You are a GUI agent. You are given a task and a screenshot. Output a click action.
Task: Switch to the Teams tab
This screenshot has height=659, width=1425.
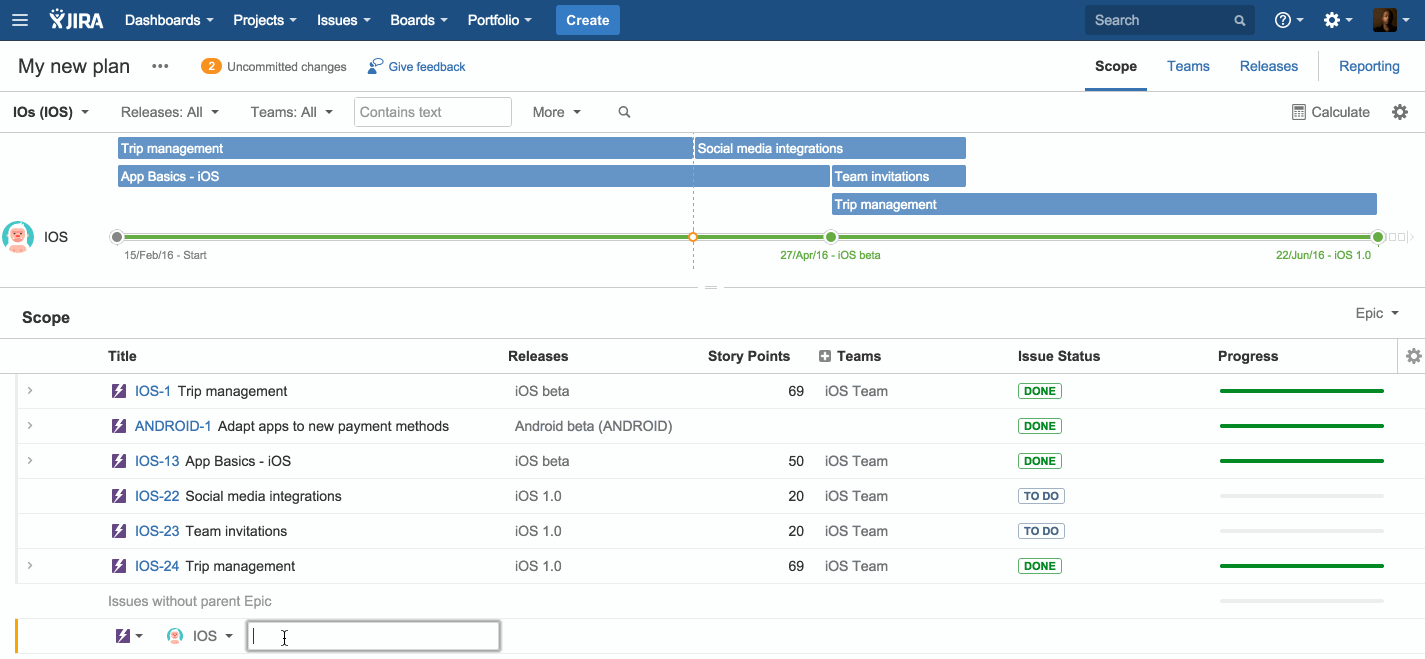(1188, 67)
